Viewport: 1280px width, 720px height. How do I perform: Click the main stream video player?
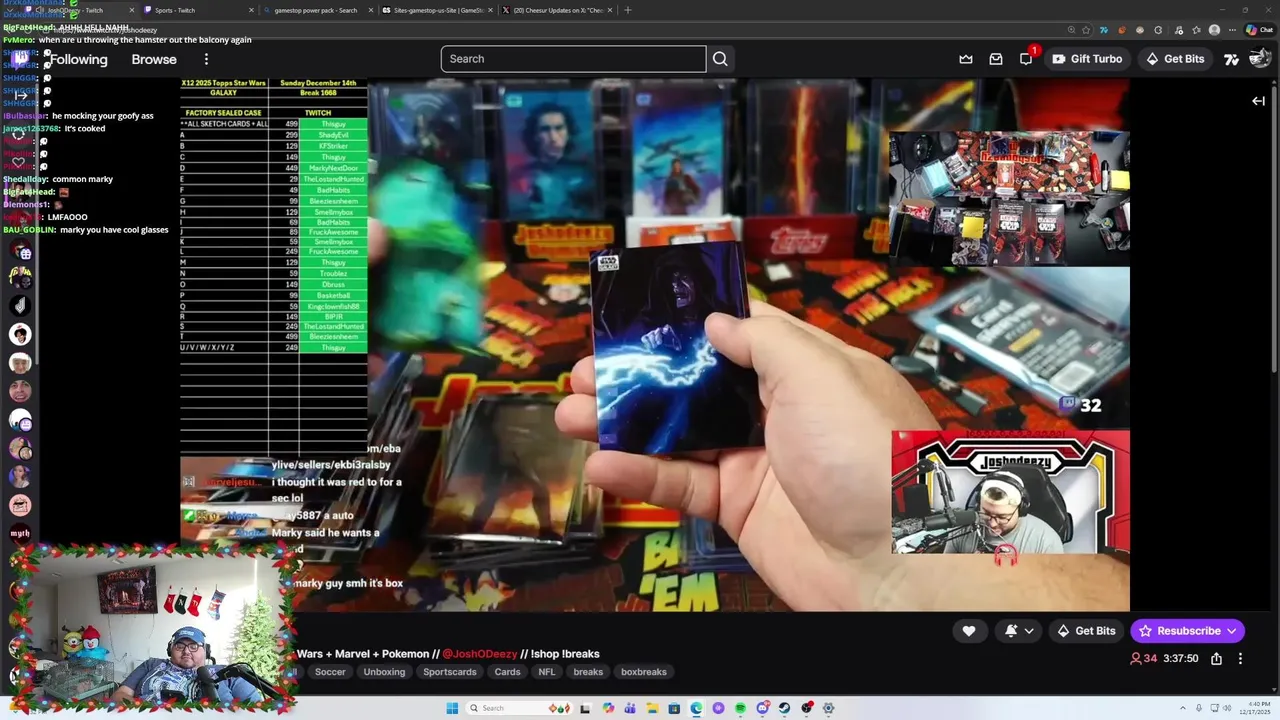click(x=655, y=345)
